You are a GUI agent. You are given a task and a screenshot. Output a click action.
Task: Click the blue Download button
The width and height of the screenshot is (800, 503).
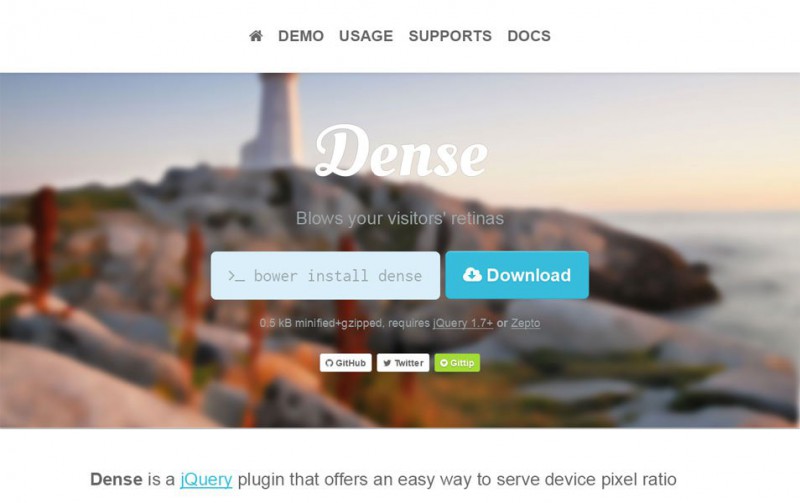(x=517, y=275)
